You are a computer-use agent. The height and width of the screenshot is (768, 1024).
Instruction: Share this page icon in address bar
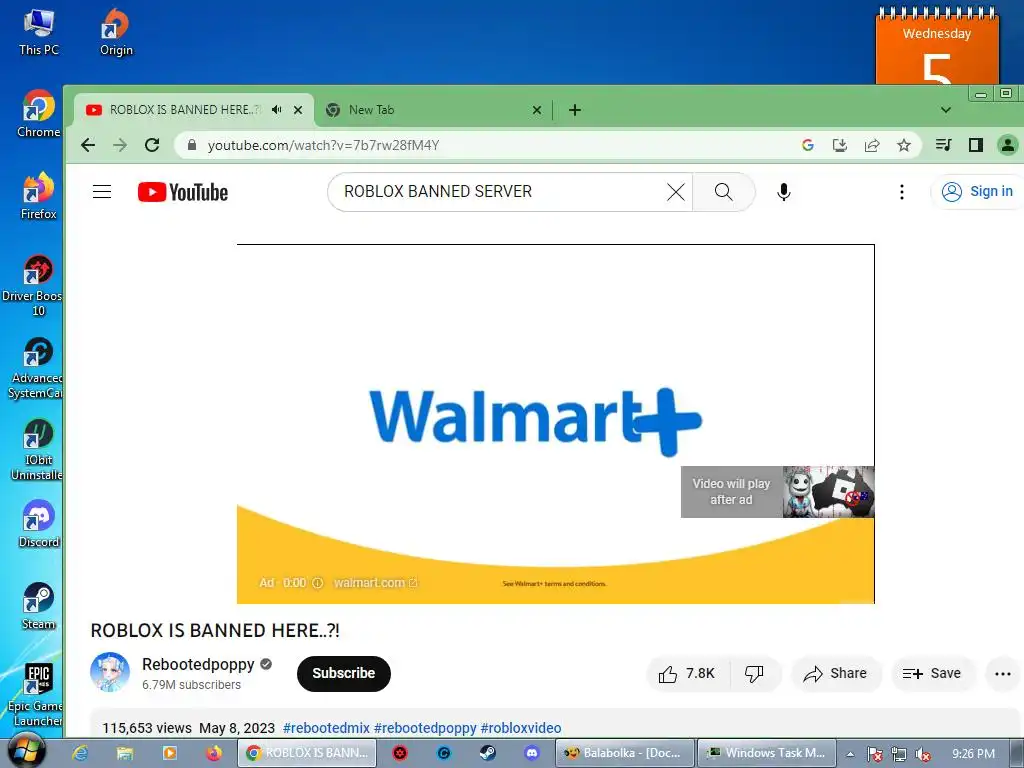click(872, 145)
